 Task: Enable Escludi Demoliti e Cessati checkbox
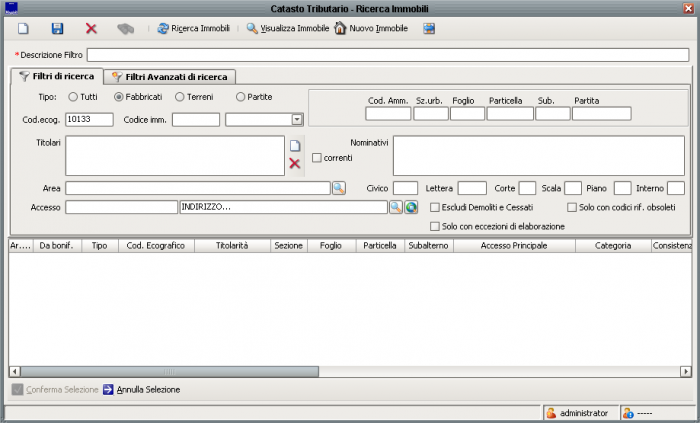pyautogui.click(x=434, y=207)
